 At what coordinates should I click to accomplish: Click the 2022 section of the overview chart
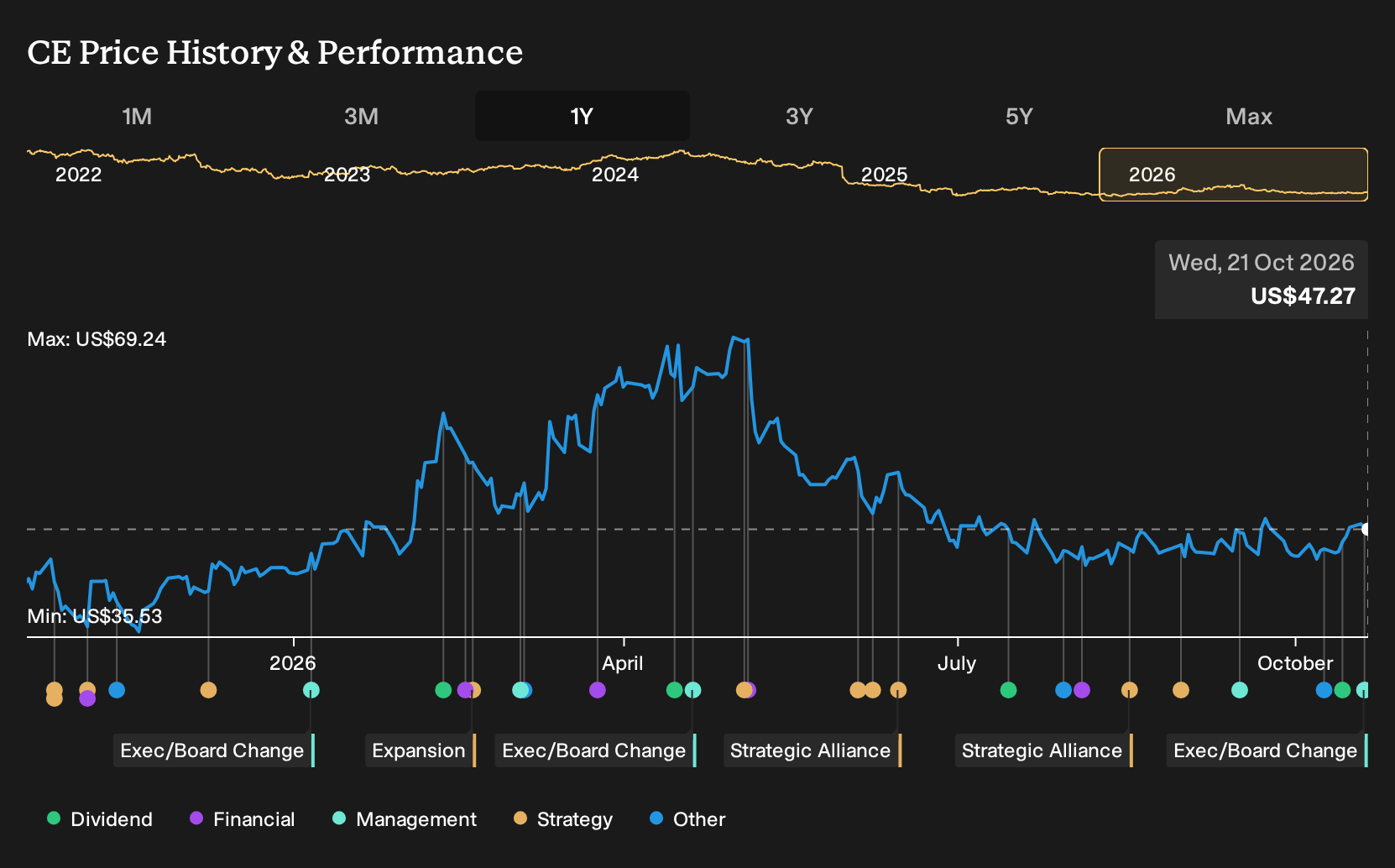(79, 175)
